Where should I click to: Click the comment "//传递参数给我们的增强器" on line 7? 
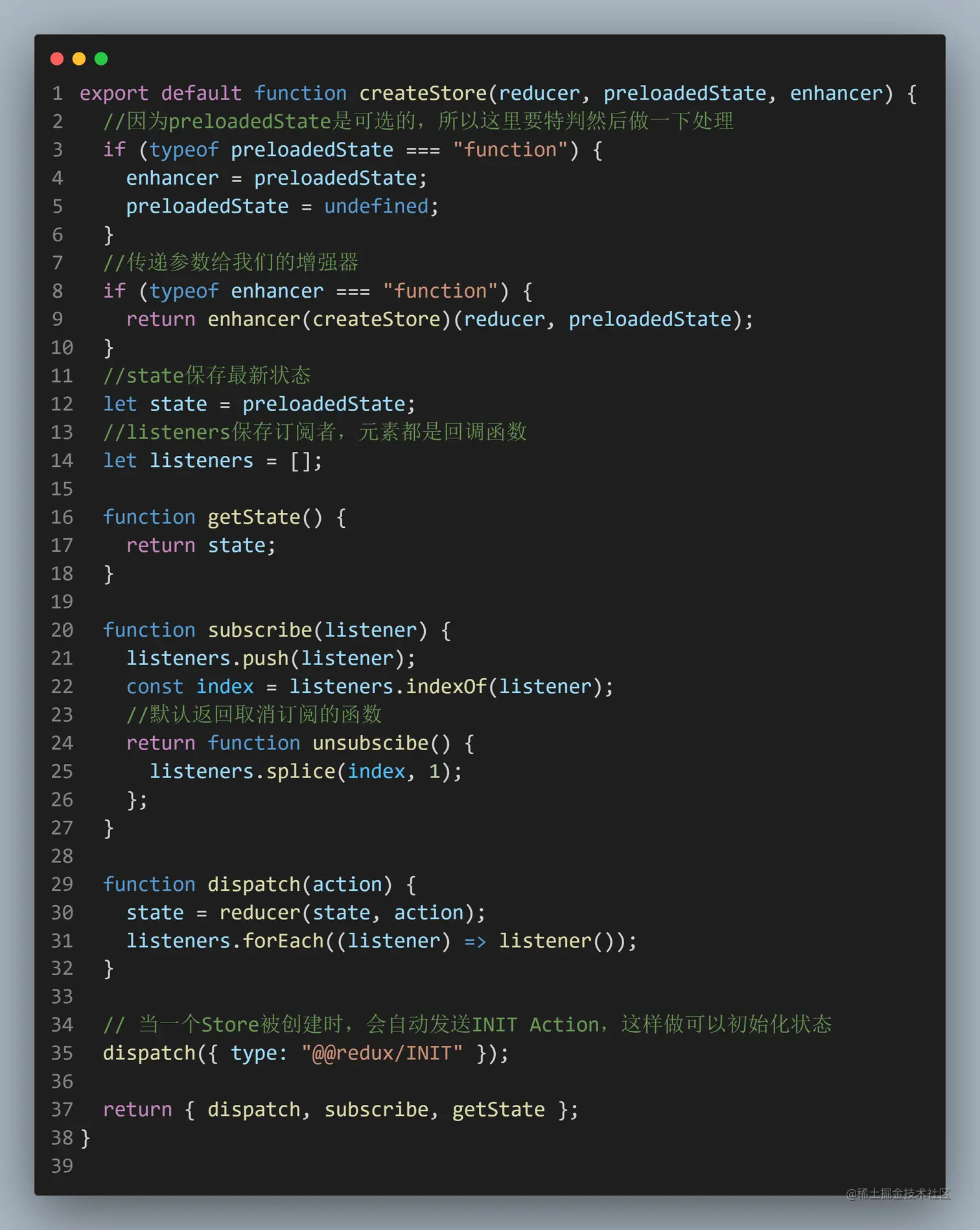click(231, 263)
